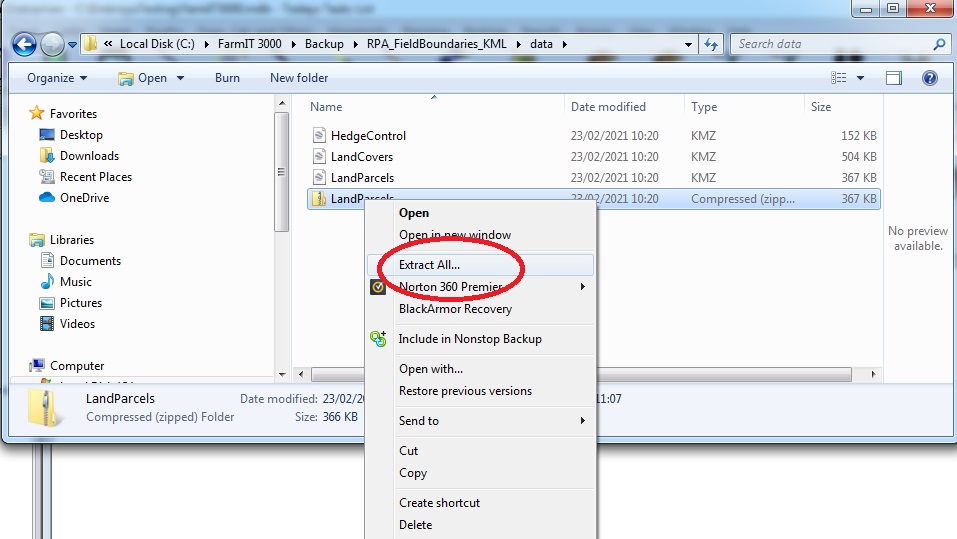The height and width of the screenshot is (539, 957).
Task: Choose Create shortcut in context menu
Action: click(x=439, y=503)
